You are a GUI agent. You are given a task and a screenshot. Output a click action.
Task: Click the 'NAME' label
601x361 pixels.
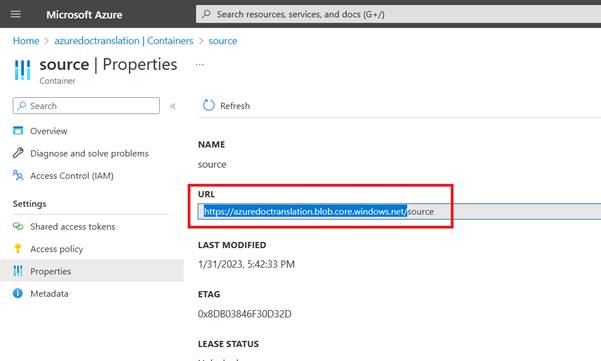point(211,144)
